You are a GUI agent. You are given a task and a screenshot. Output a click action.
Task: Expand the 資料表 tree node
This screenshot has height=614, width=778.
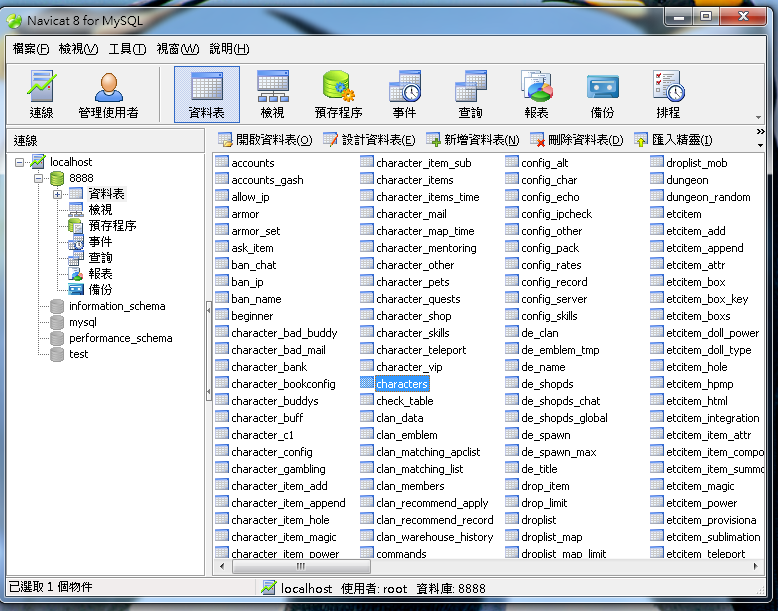coord(57,194)
